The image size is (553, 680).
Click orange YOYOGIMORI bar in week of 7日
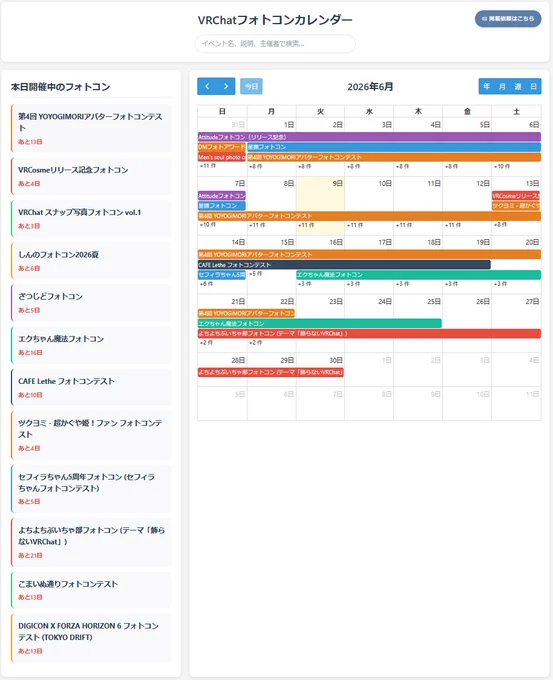(x=369, y=216)
